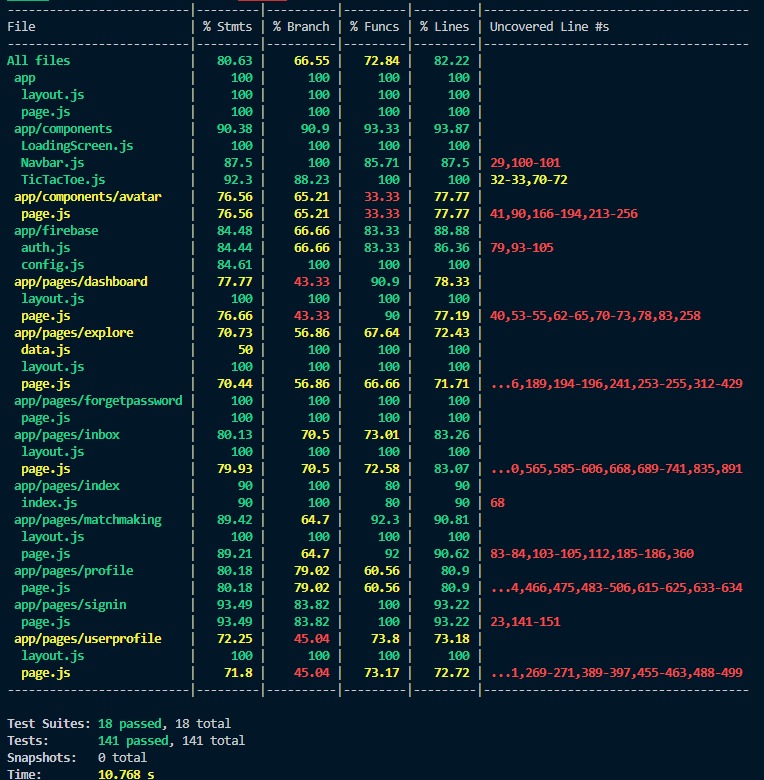
Task: Click the app/pages/signin directory name
Action: 70,605
